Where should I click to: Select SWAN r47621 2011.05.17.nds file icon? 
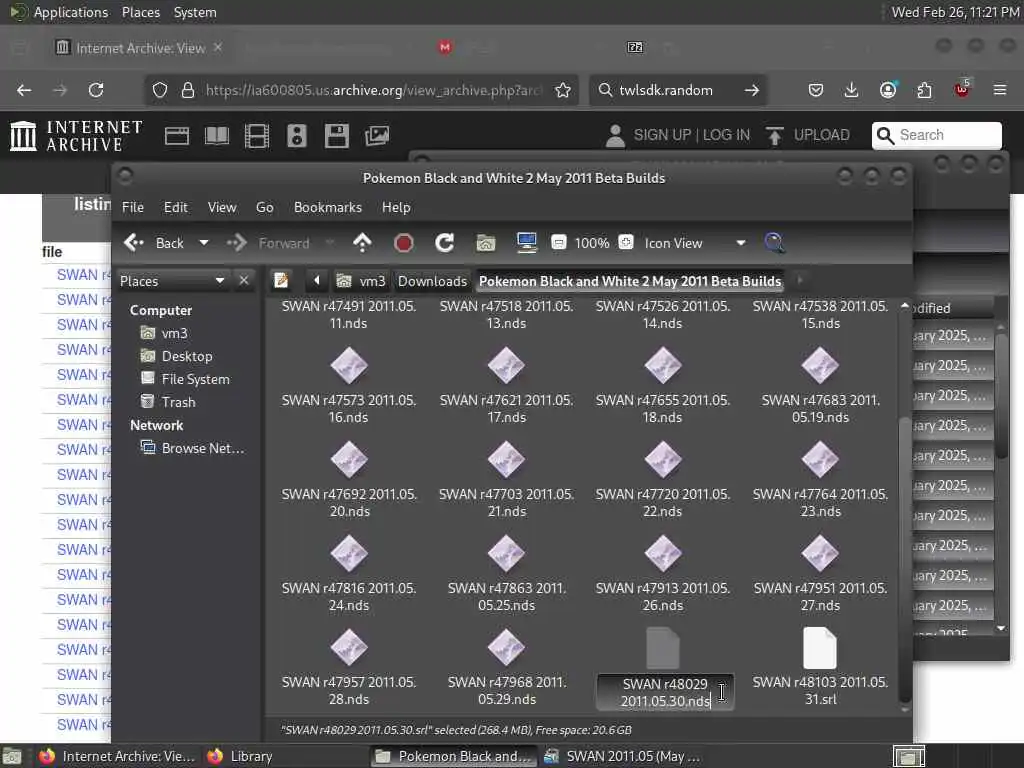click(506, 366)
